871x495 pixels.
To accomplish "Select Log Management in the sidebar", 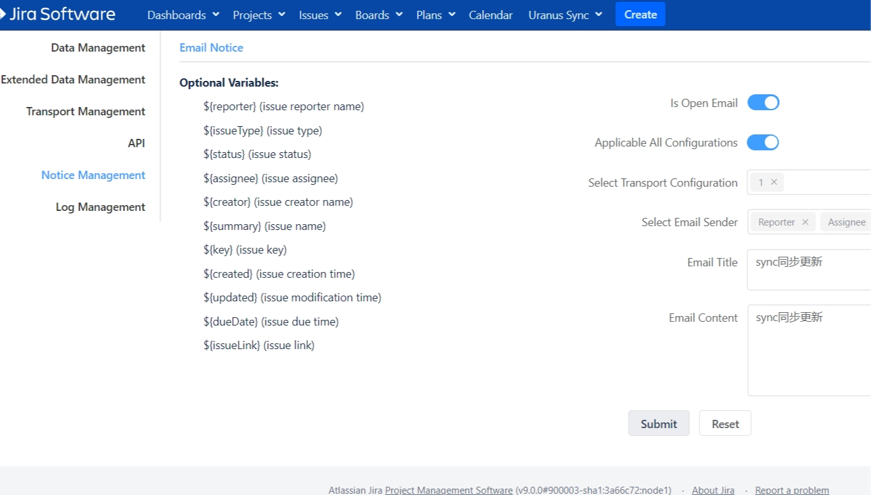I will (100, 207).
